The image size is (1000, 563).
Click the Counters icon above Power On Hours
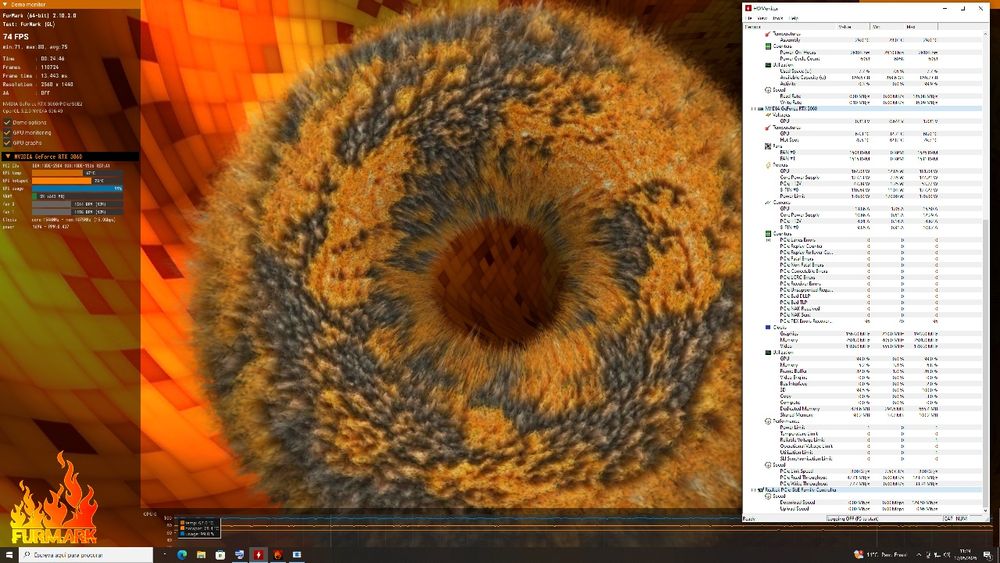click(x=768, y=47)
